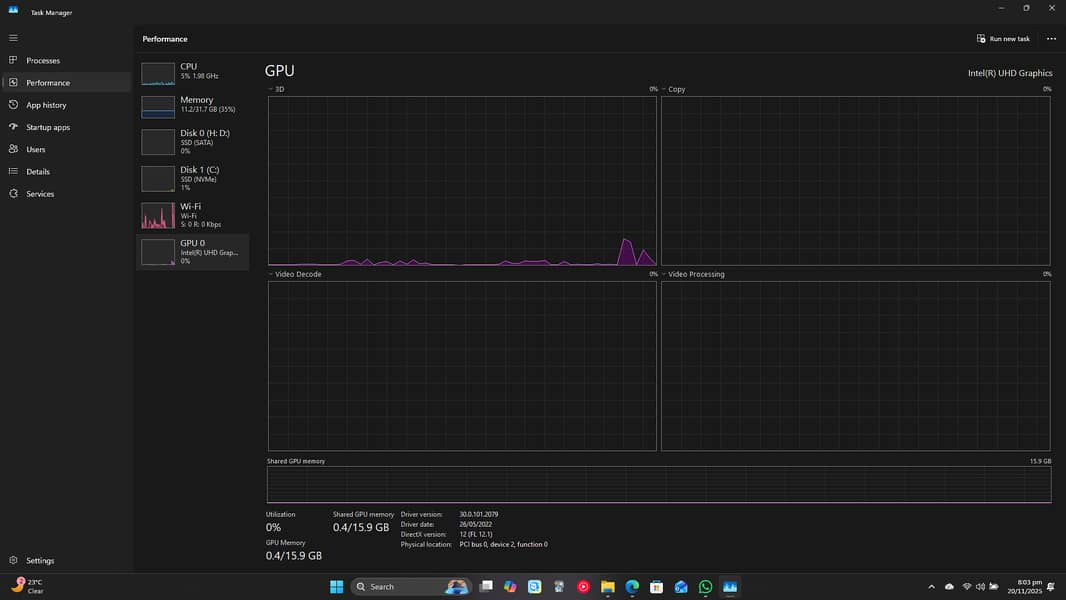Image resolution: width=1066 pixels, height=600 pixels.
Task: Show Wi-Fi performance graph
Action: pyautogui.click(x=192, y=215)
